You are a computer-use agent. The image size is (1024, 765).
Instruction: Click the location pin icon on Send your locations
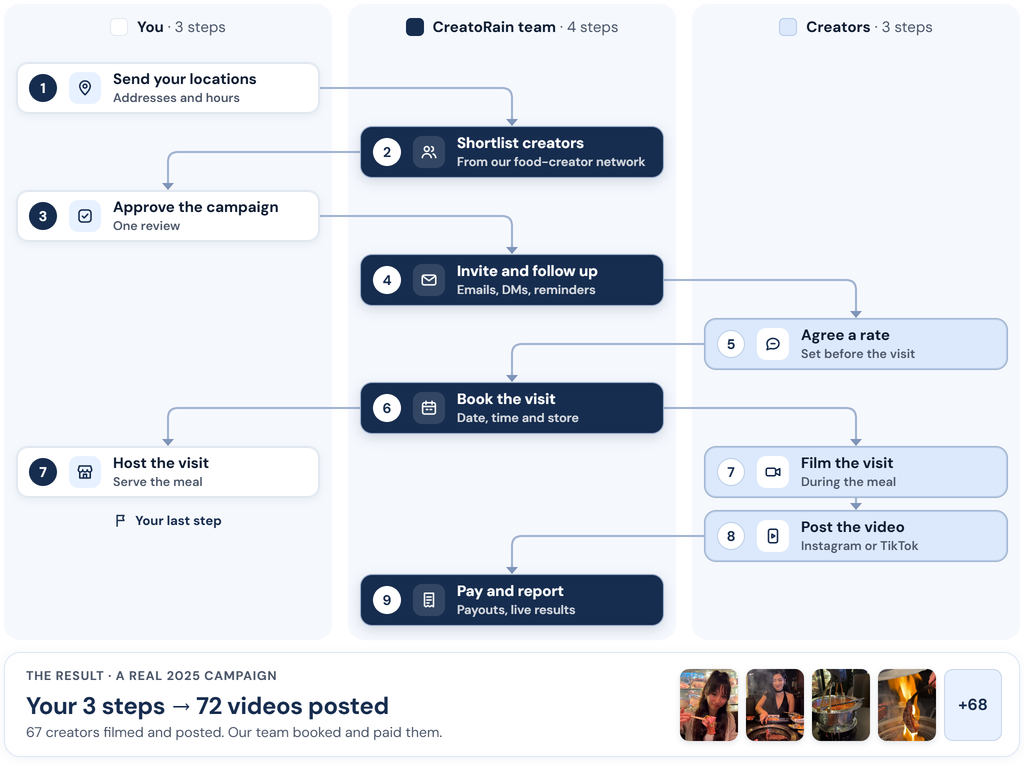85,88
